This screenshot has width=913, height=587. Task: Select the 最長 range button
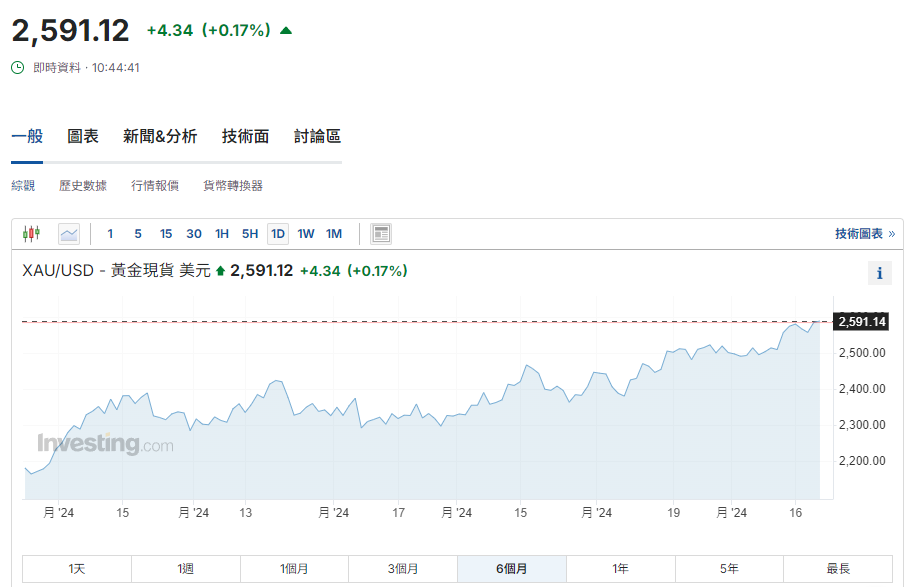[838, 567]
